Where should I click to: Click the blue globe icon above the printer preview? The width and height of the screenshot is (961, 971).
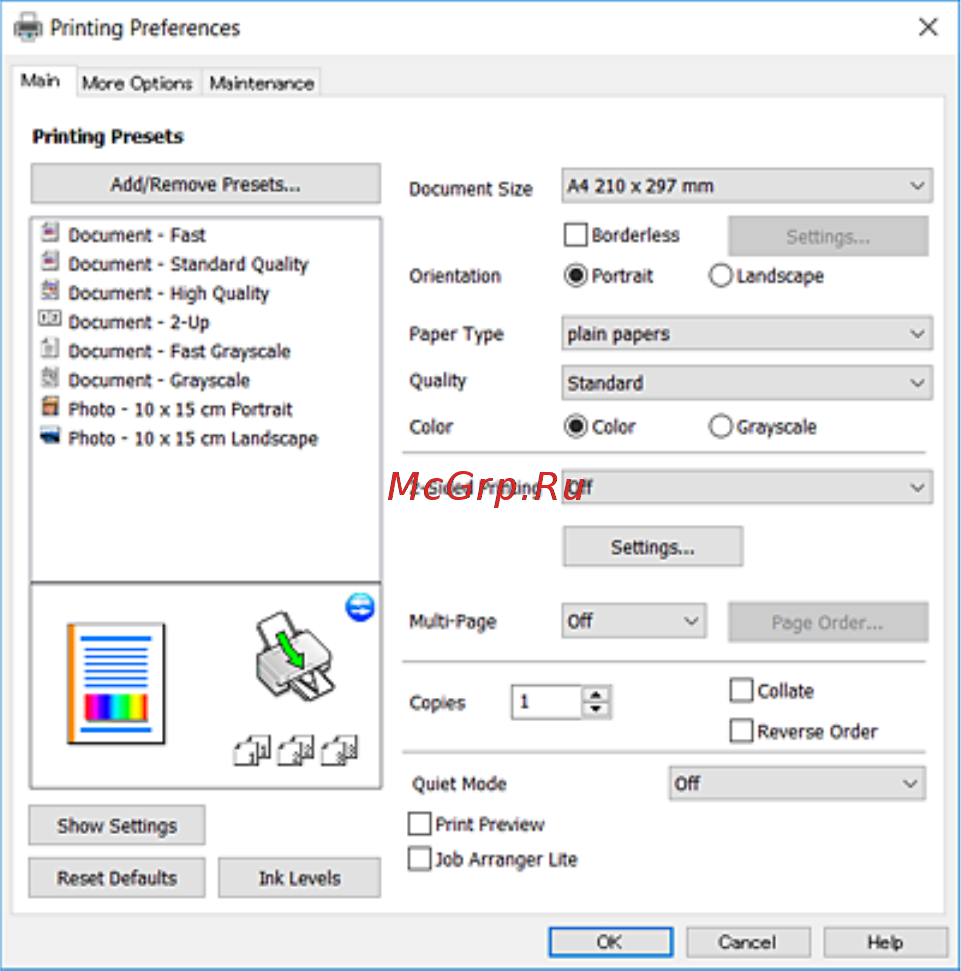tap(360, 607)
